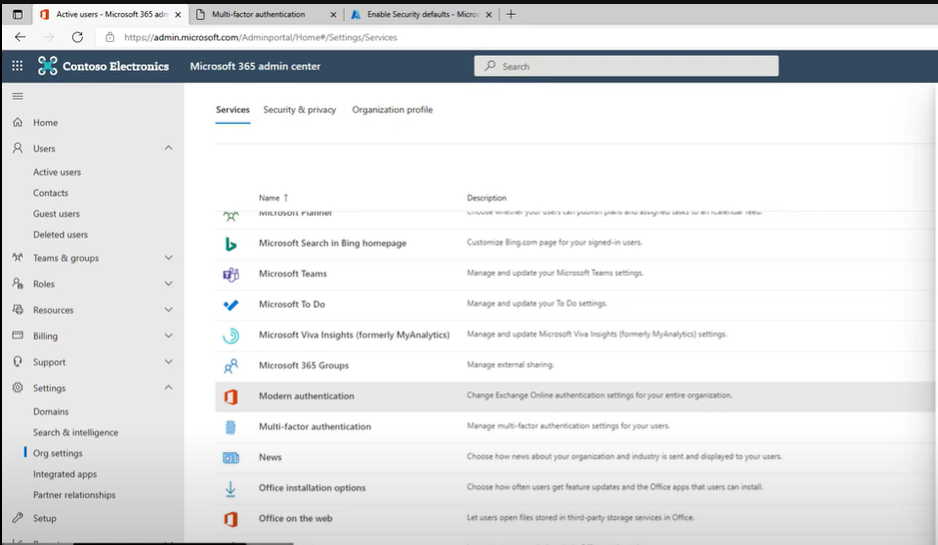
Task: Click the lock icon in address bar
Action: (109, 37)
